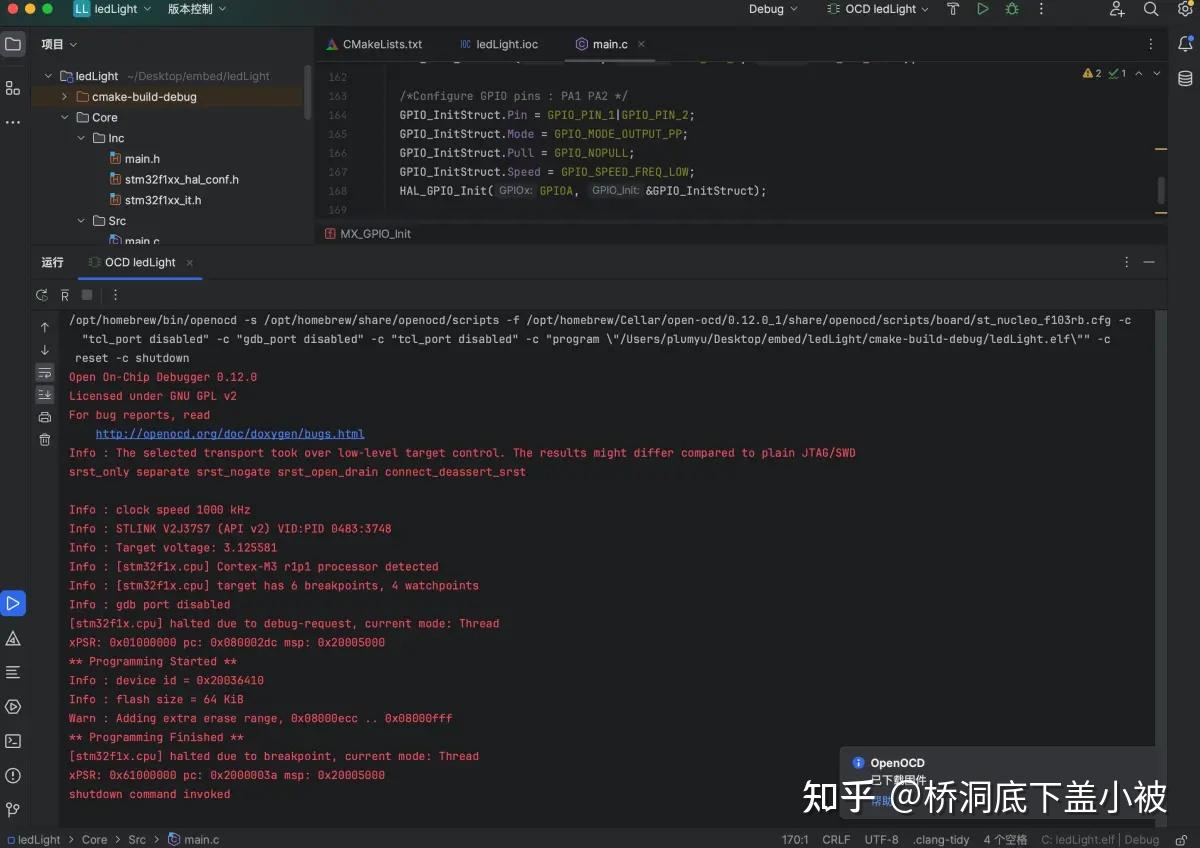Collapse the Inc folder in the project tree
The image size is (1200, 848).
pyautogui.click(x=81, y=137)
